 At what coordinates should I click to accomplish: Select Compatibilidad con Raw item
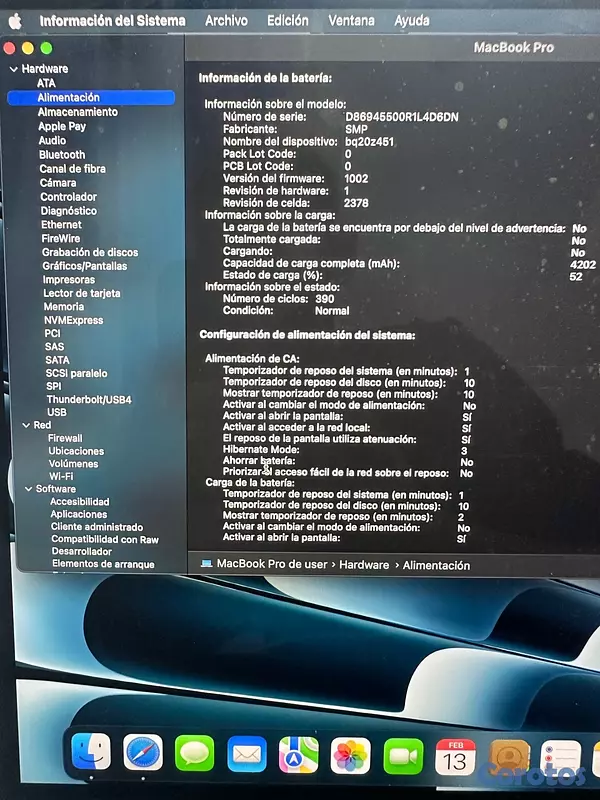tap(105, 539)
